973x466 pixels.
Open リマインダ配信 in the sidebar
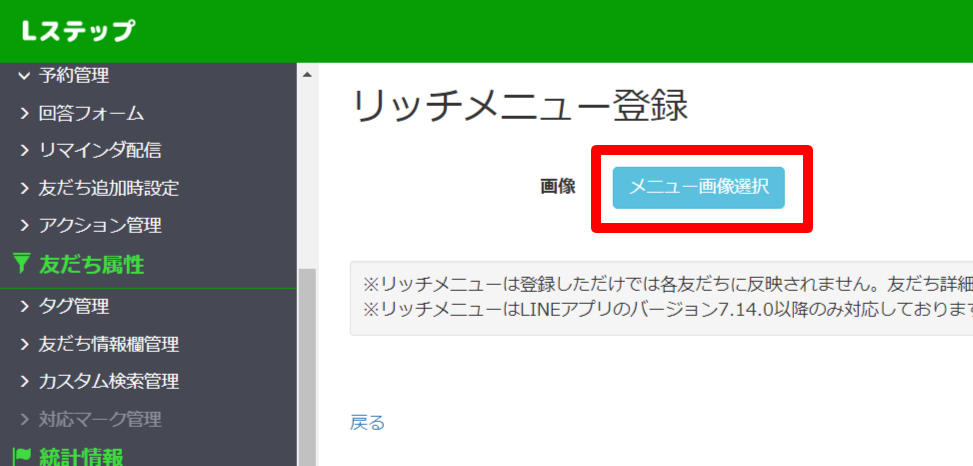pyautogui.click(x=100, y=151)
